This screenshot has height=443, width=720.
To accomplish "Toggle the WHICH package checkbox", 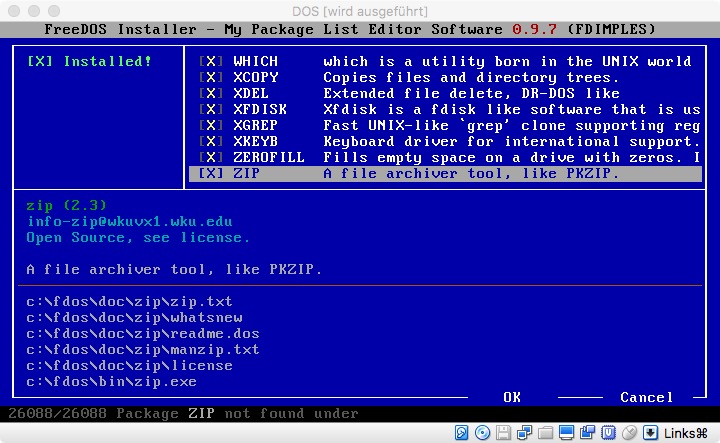I will [x=211, y=62].
